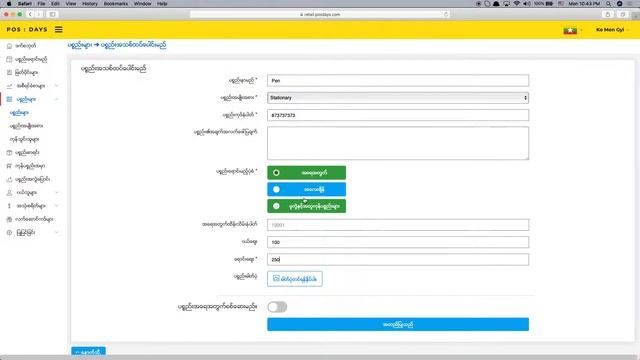
Task: Click the image icon on the upload picture button
Action: (276, 278)
